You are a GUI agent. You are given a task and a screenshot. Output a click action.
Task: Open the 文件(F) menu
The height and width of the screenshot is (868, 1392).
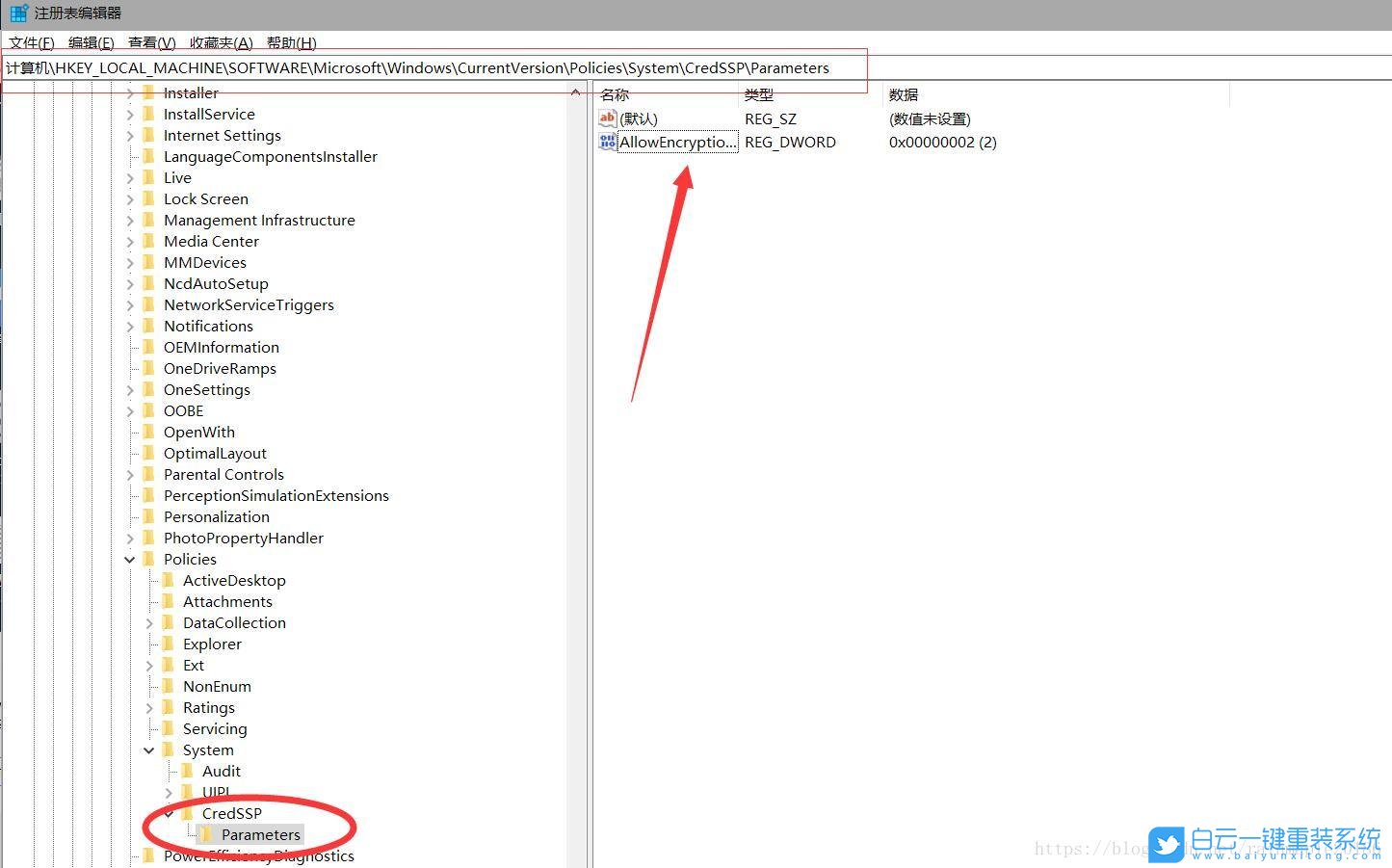pyautogui.click(x=32, y=42)
